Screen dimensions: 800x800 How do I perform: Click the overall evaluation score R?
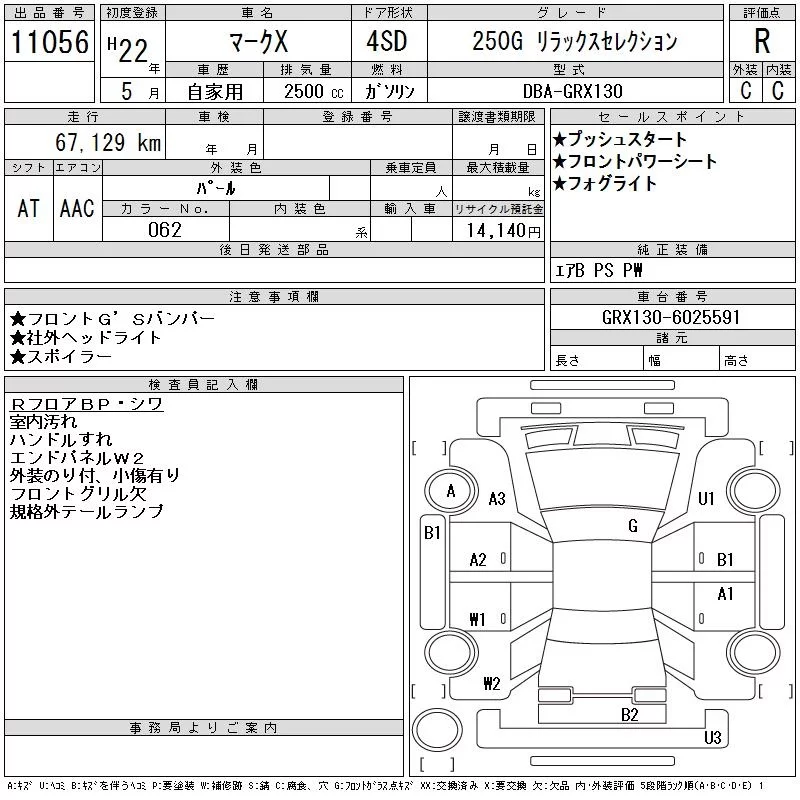pos(762,41)
